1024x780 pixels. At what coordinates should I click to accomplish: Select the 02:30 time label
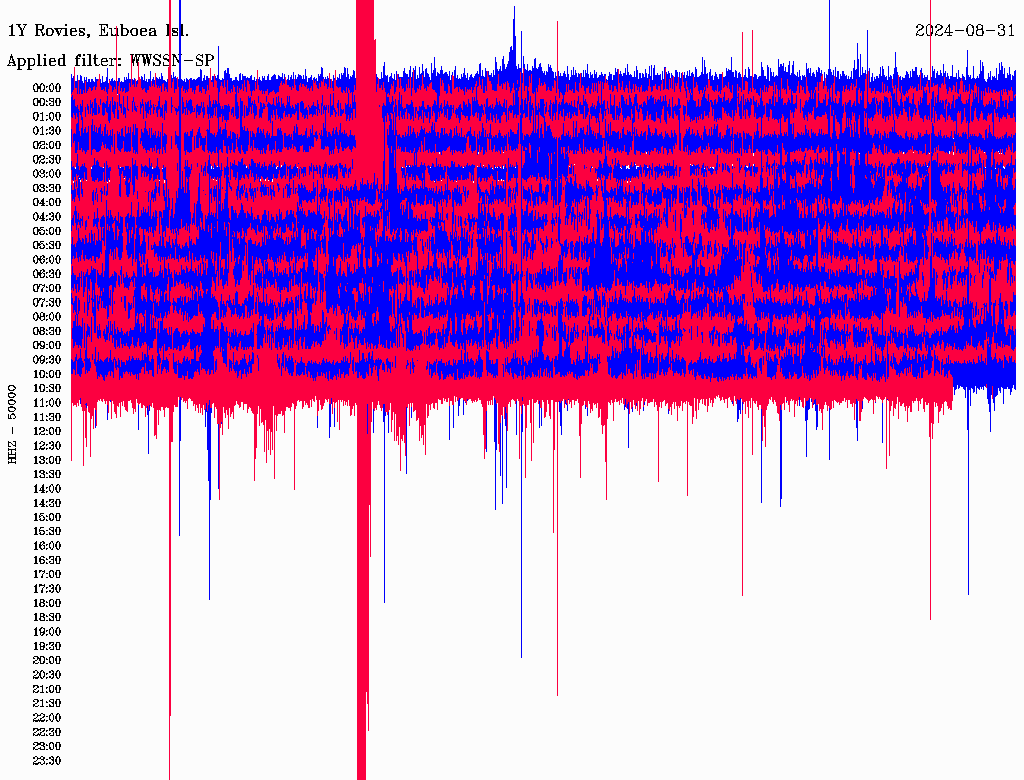point(47,160)
